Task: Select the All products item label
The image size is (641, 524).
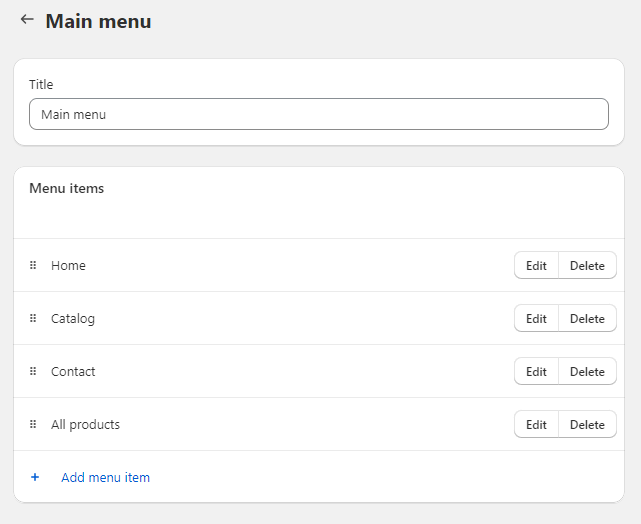Action: click(x=85, y=424)
